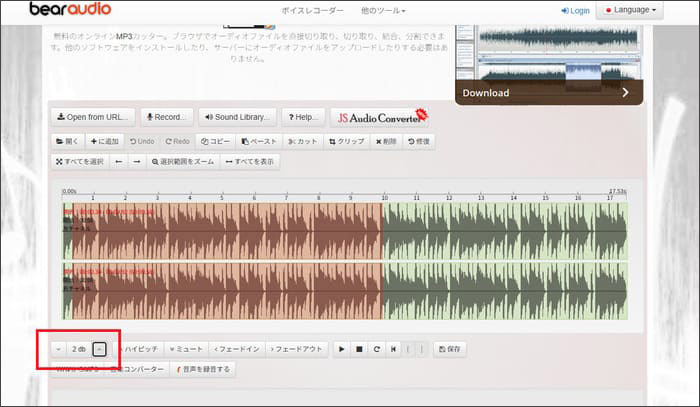This screenshot has width=700, height=407.
Task: Decrease volume with the left db arrow
Action: (x=58, y=349)
